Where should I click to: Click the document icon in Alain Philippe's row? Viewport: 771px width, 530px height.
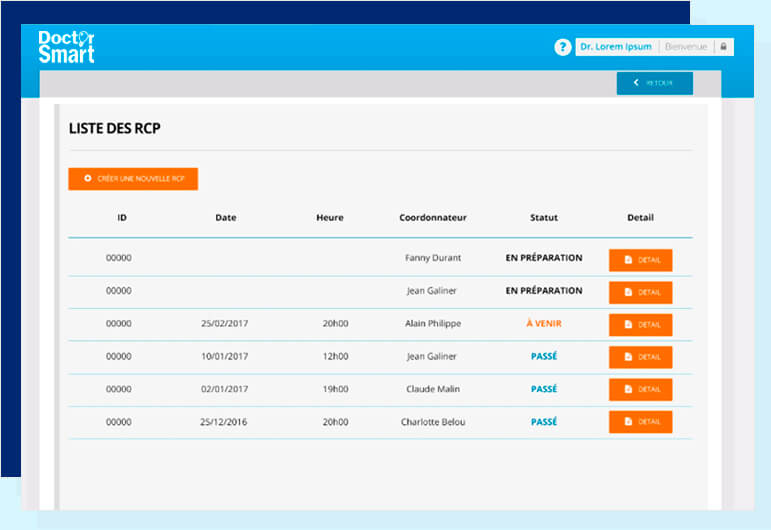tap(628, 325)
